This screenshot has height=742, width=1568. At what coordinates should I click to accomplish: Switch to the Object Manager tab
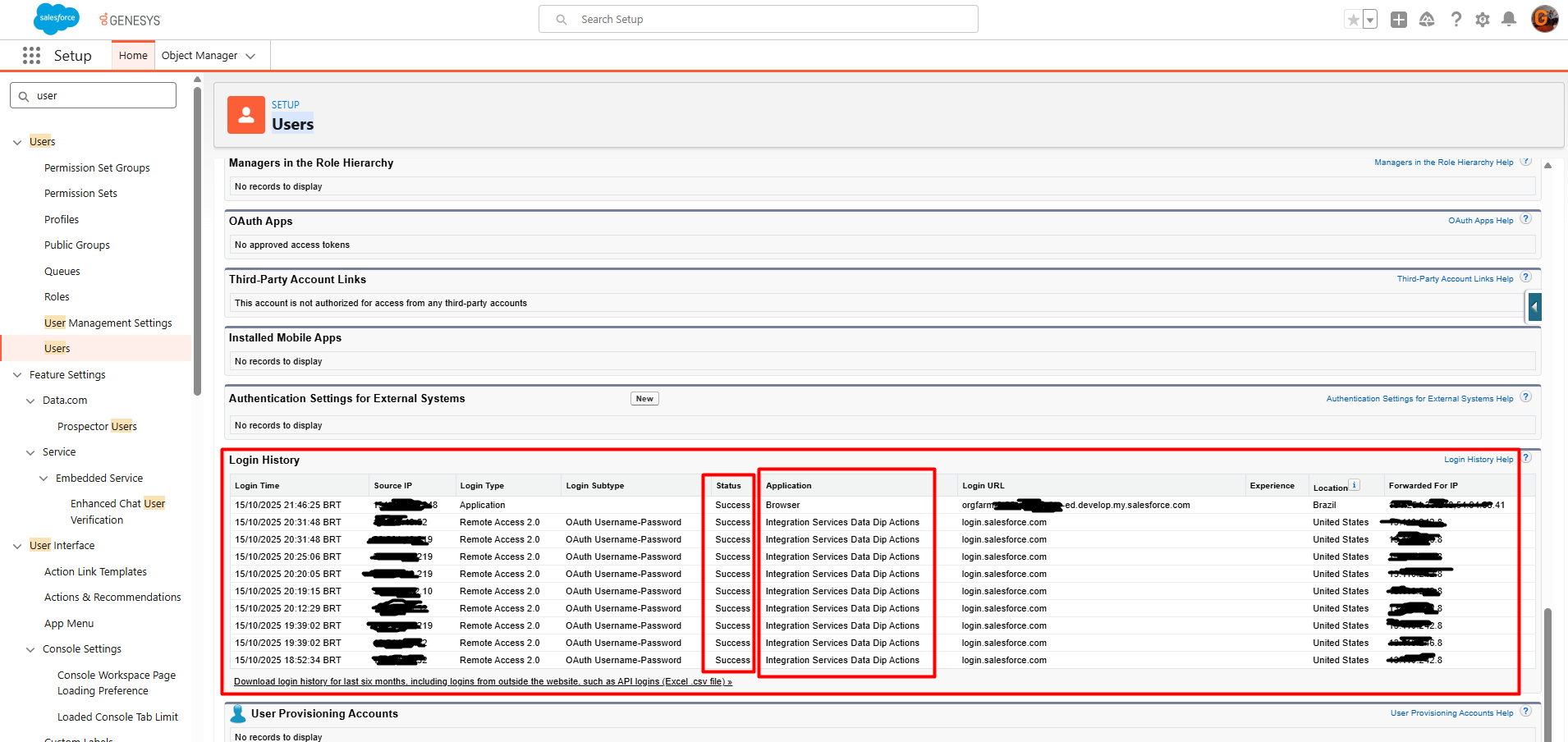(199, 56)
